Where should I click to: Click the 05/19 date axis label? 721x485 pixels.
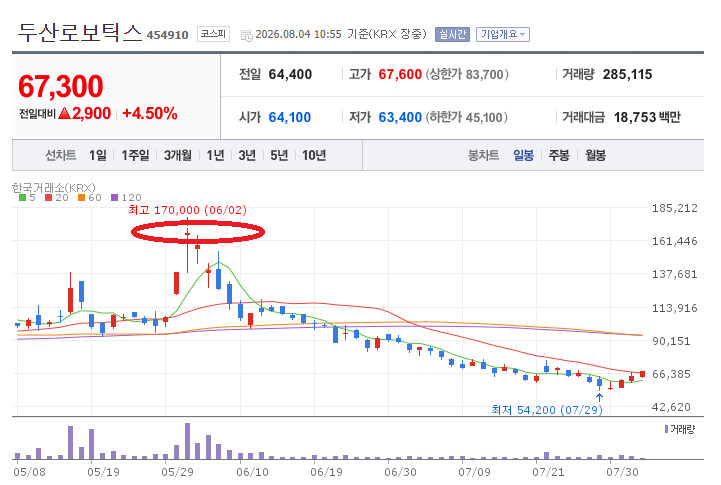coord(103,472)
